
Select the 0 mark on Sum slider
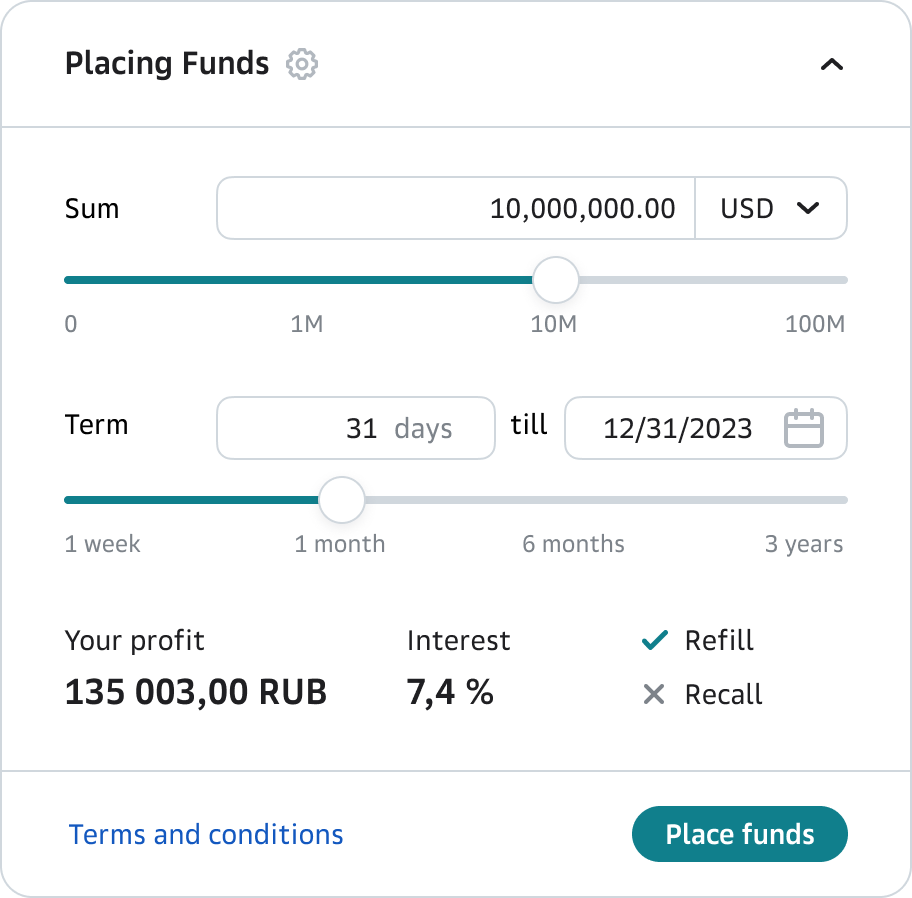pos(70,324)
